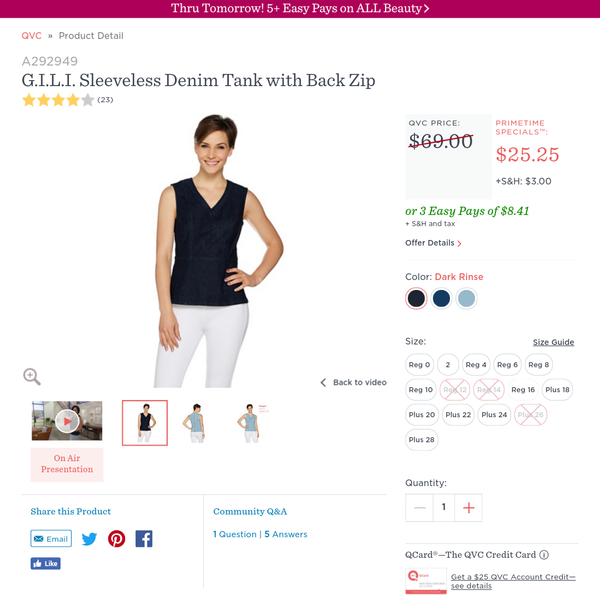Choose size Reg 6

coord(507,365)
